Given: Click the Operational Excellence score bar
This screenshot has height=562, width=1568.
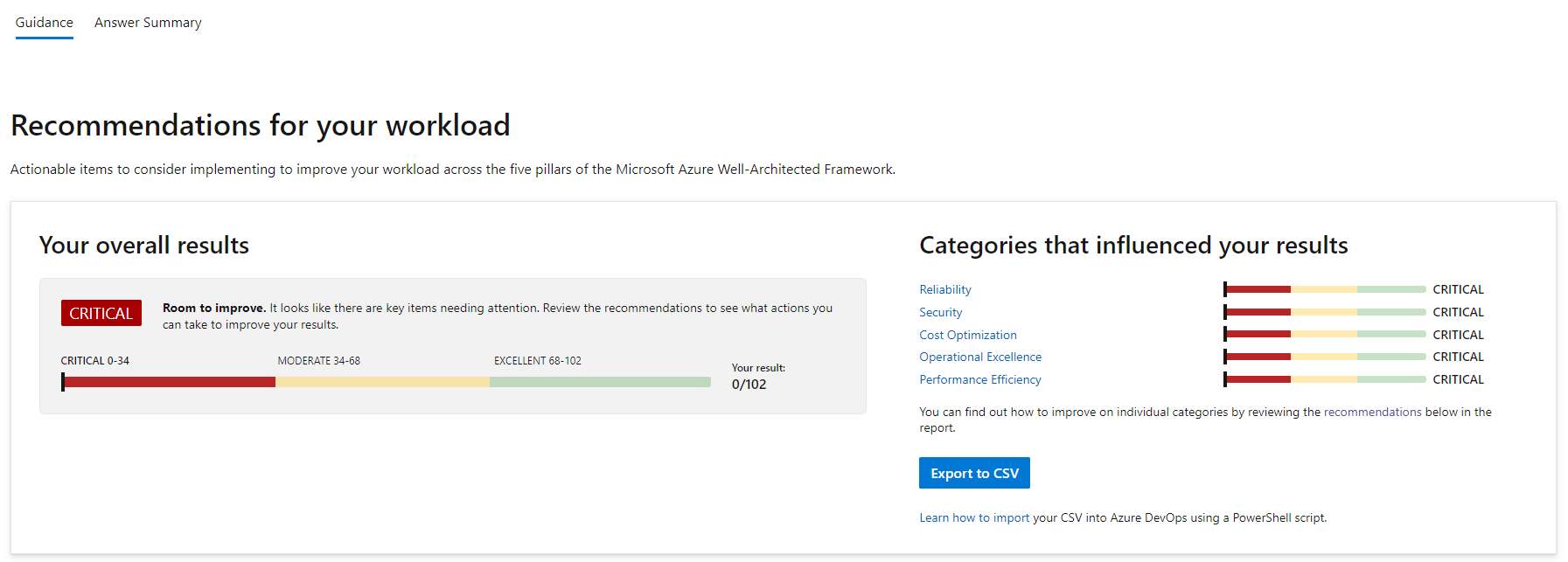Looking at the screenshot, I should [1325, 357].
